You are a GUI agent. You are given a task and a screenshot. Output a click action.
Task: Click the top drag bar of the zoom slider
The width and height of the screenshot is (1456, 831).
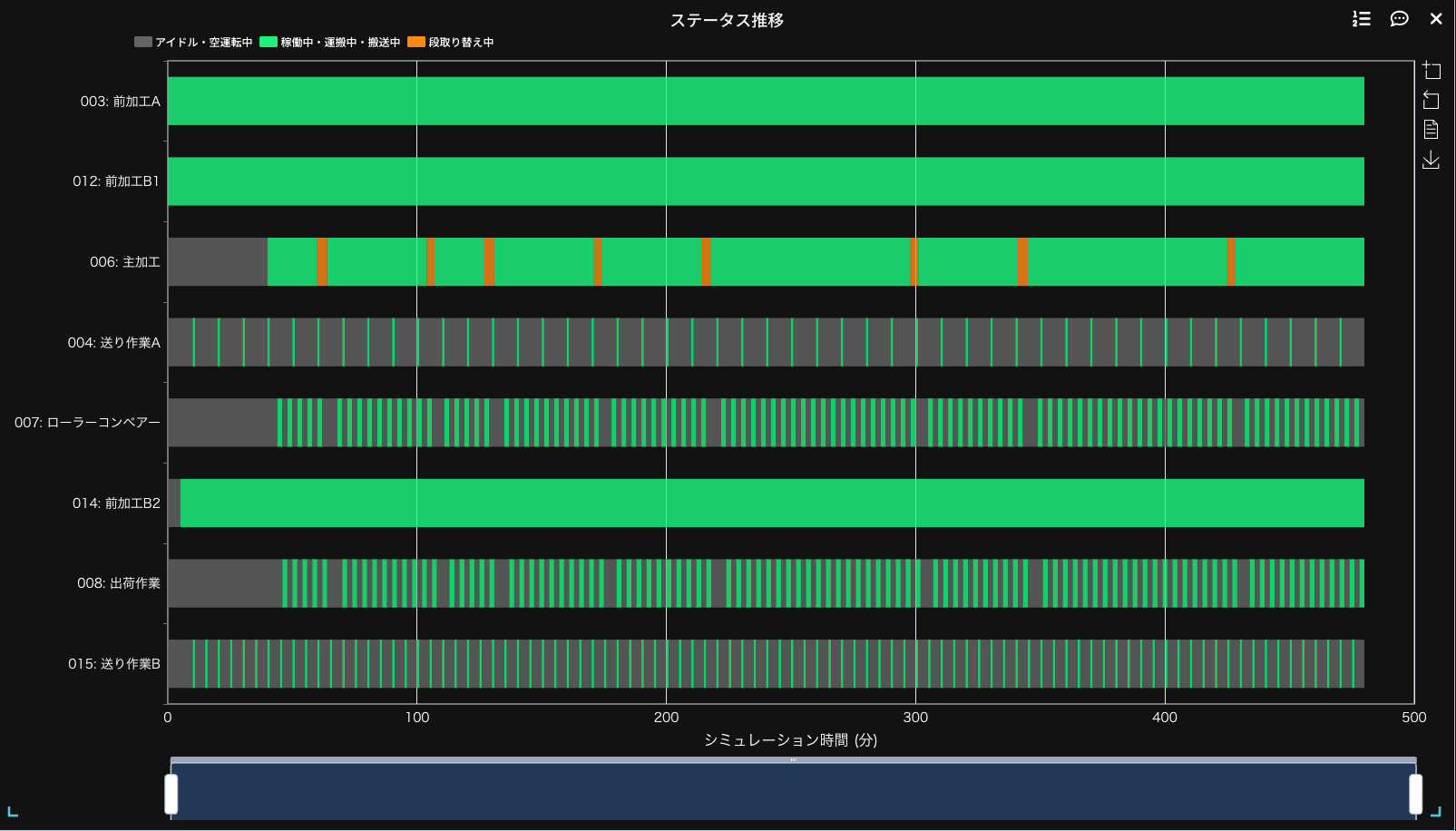(793, 760)
